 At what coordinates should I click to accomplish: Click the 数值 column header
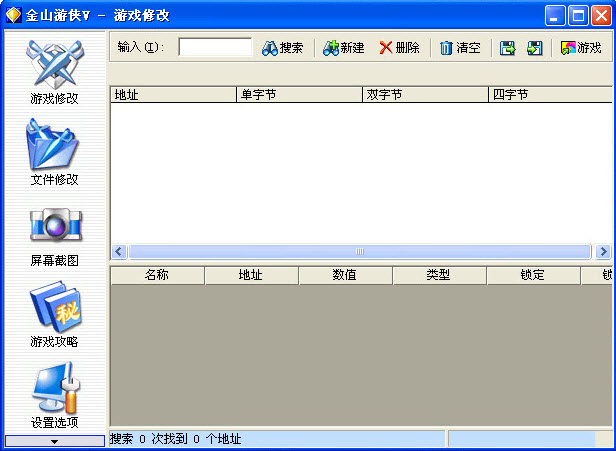tap(345, 275)
